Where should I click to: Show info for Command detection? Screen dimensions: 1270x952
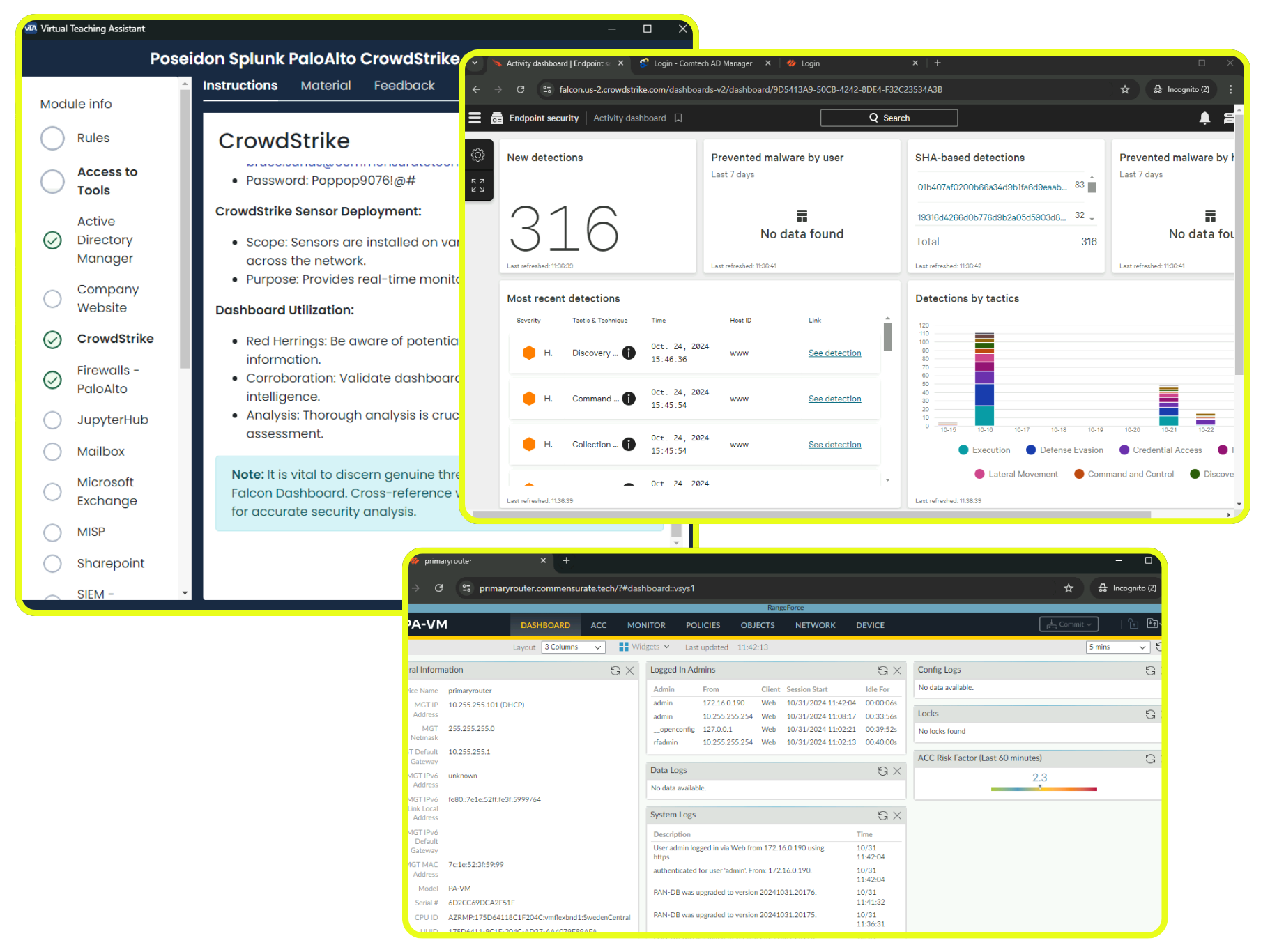[629, 399]
